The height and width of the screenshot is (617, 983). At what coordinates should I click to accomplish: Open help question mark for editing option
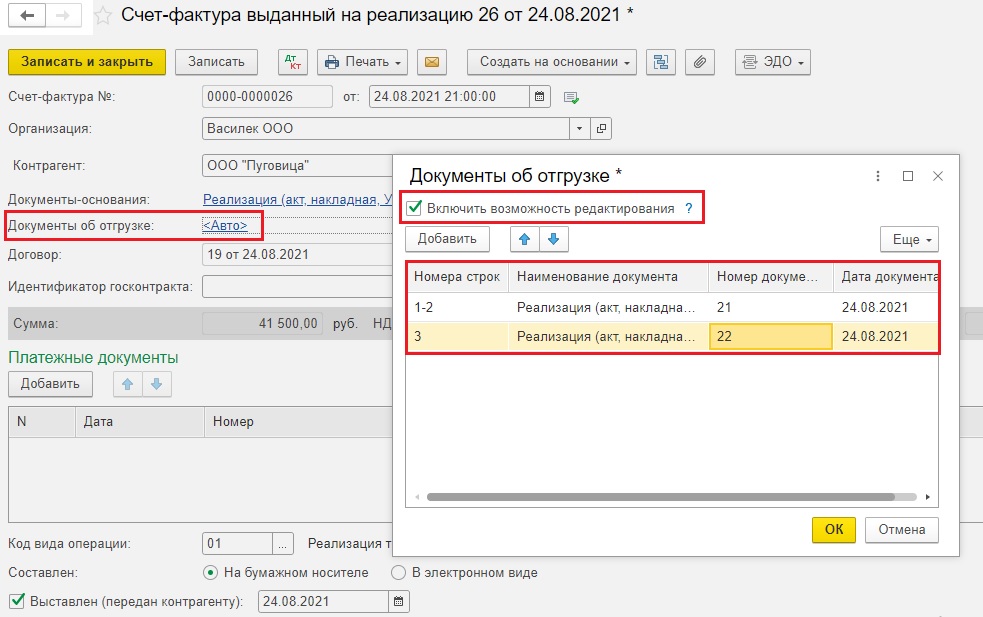tap(688, 209)
